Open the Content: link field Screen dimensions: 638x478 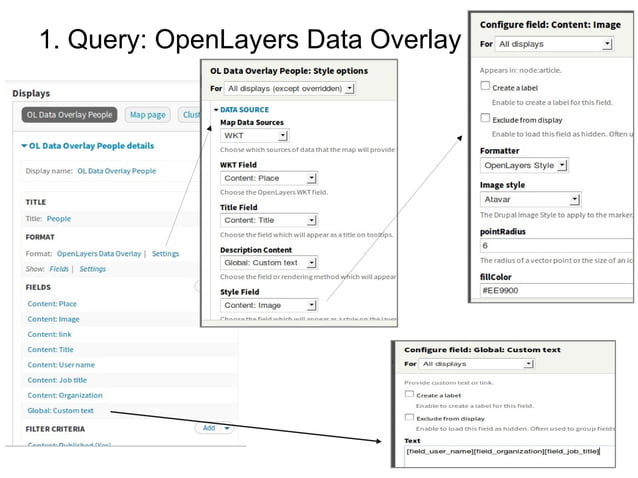[49, 334]
